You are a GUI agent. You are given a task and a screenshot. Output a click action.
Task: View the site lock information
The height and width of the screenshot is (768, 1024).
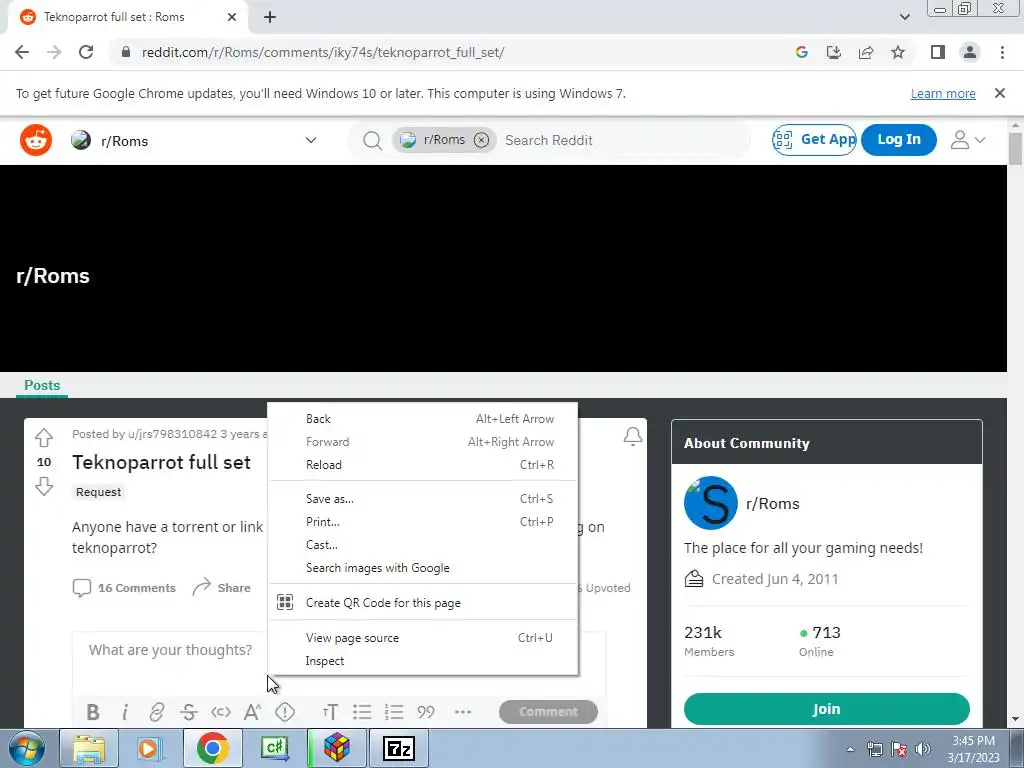[x=126, y=52]
